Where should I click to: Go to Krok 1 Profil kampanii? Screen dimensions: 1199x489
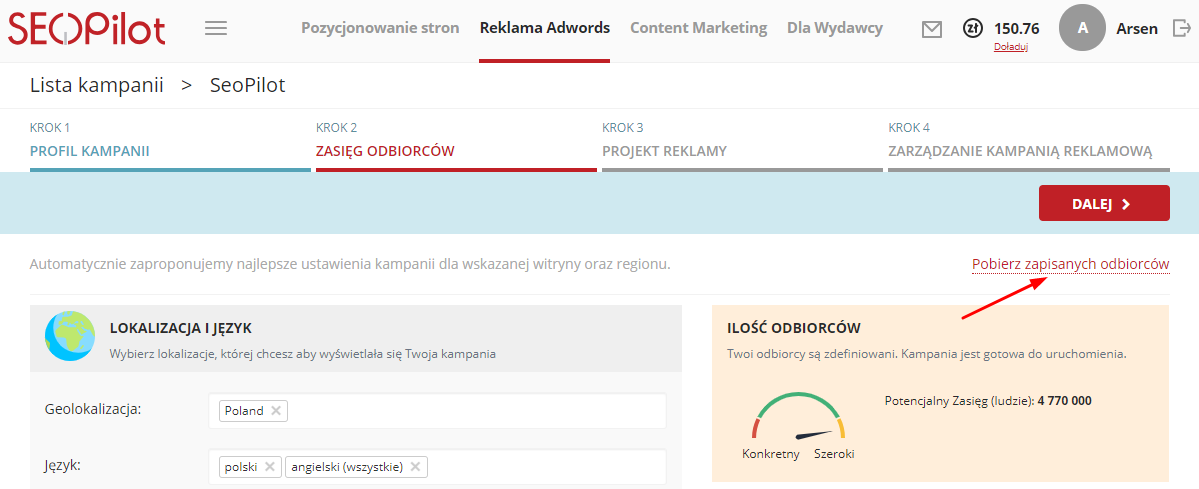tap(90, 151)
